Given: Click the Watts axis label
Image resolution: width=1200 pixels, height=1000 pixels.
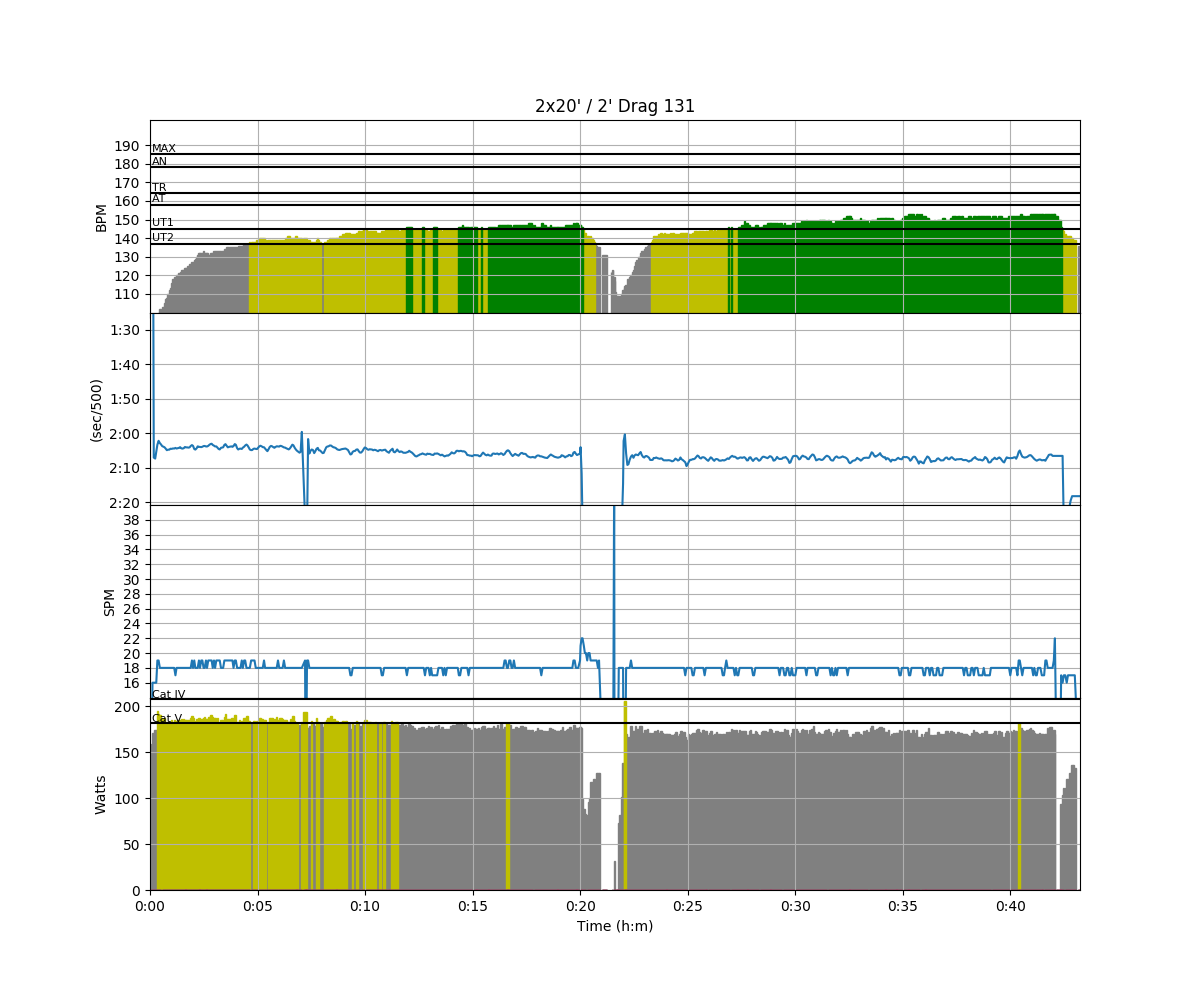Looking at the screenshot, I should coord(101,794).
